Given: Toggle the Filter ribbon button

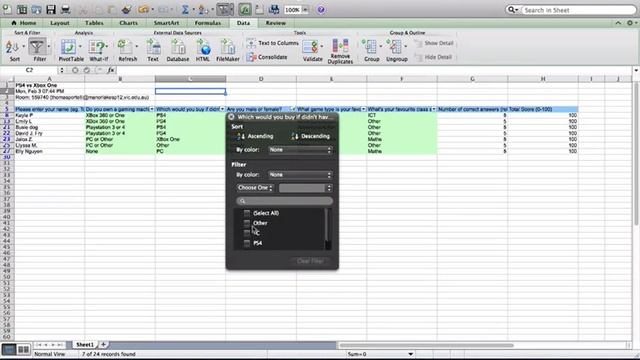Looking at the screenshot, I should (x=38, y=51).
